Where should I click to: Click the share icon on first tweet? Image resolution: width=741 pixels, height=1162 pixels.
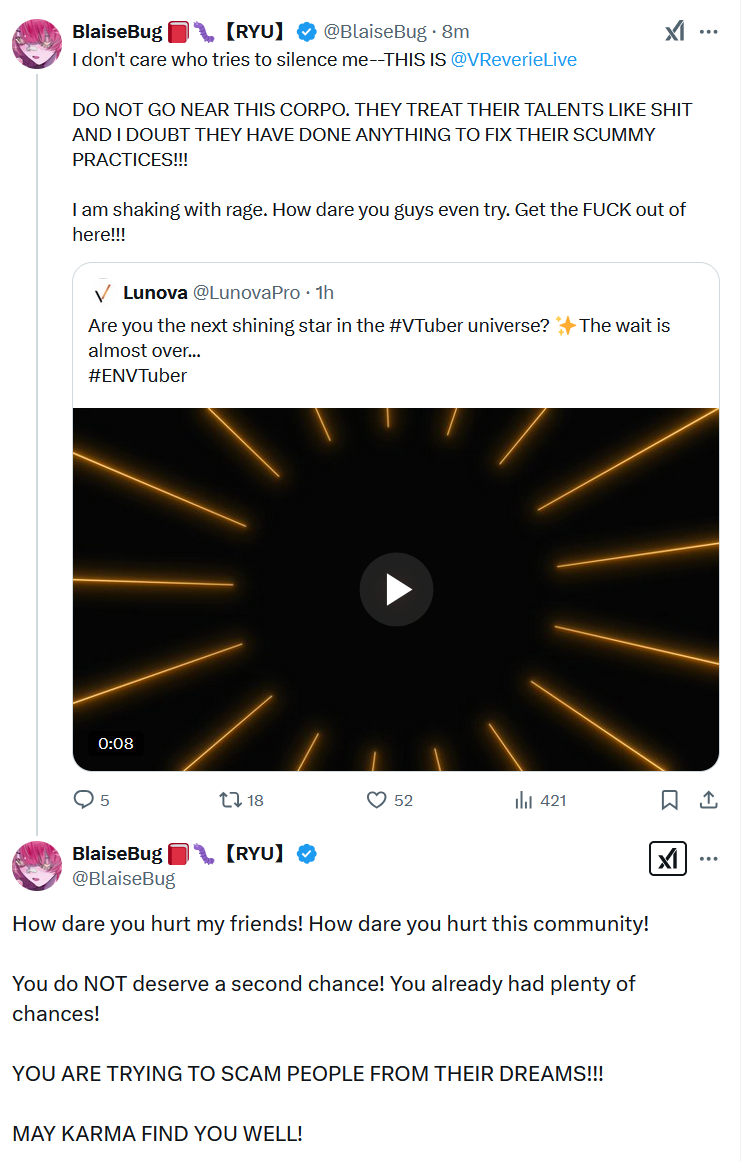[708, 800]
